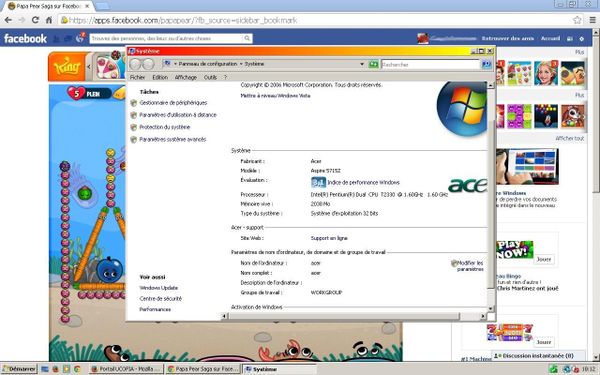Click the Rechercher field in Système window
Viewport: 600px width, 375px height.
430,65
